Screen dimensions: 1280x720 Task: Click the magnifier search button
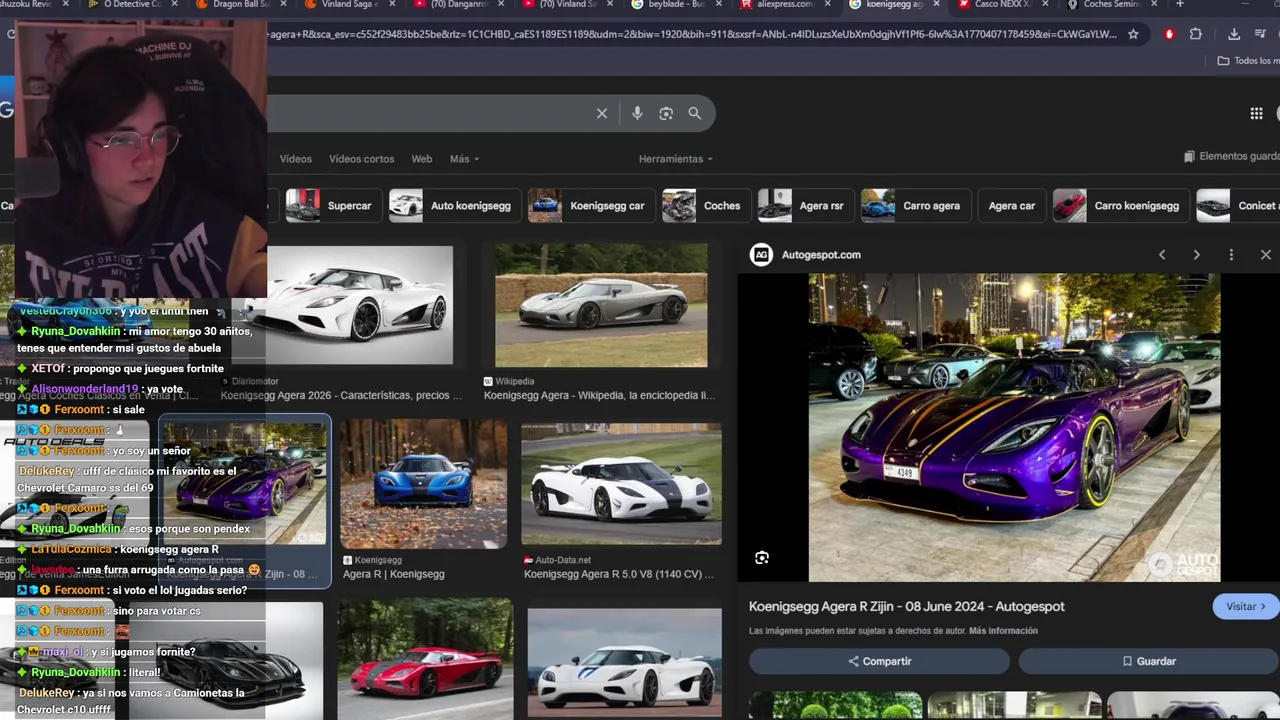pos(695,113)
